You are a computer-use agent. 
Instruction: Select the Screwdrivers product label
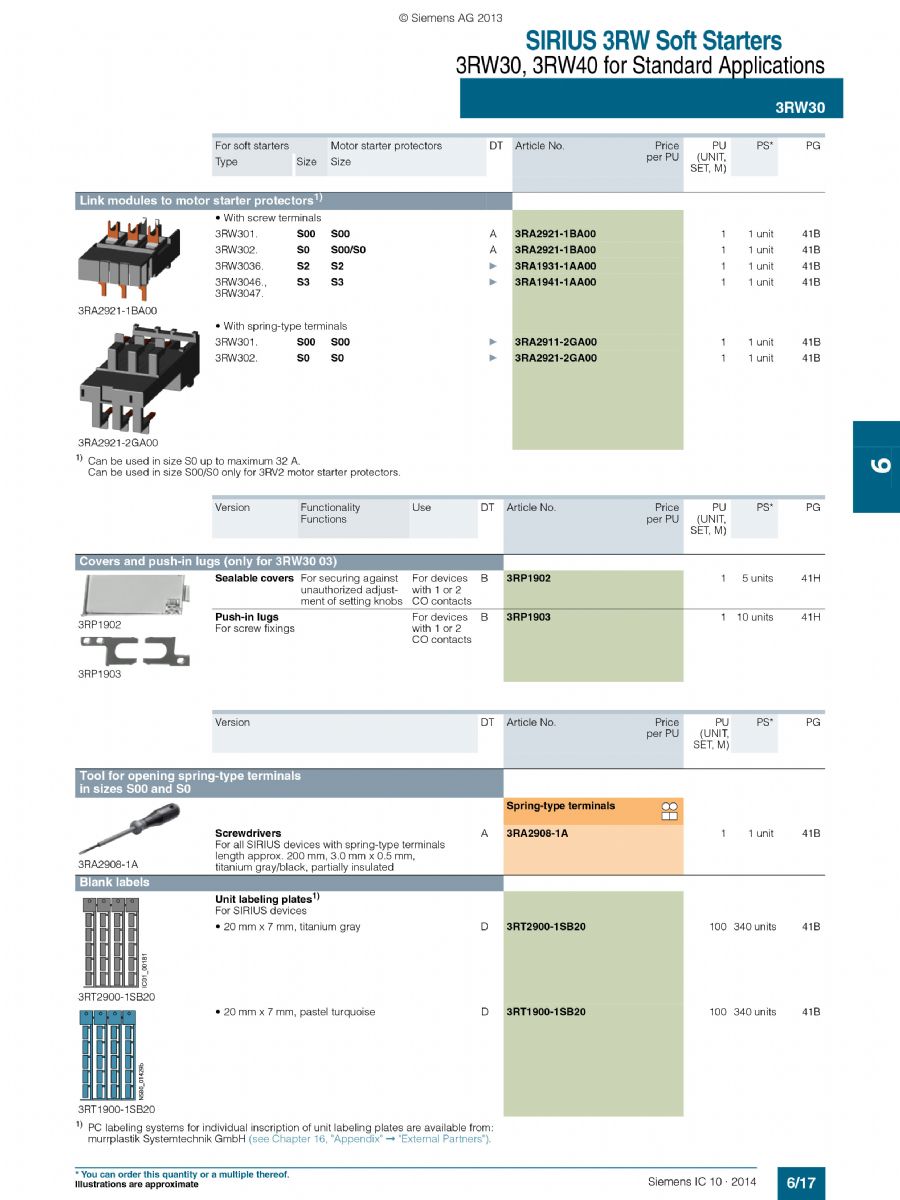click(x=248, y=833)
